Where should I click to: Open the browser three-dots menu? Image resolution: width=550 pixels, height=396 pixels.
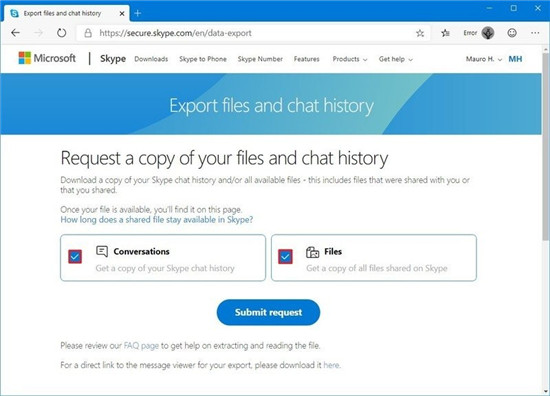point(535,33)
